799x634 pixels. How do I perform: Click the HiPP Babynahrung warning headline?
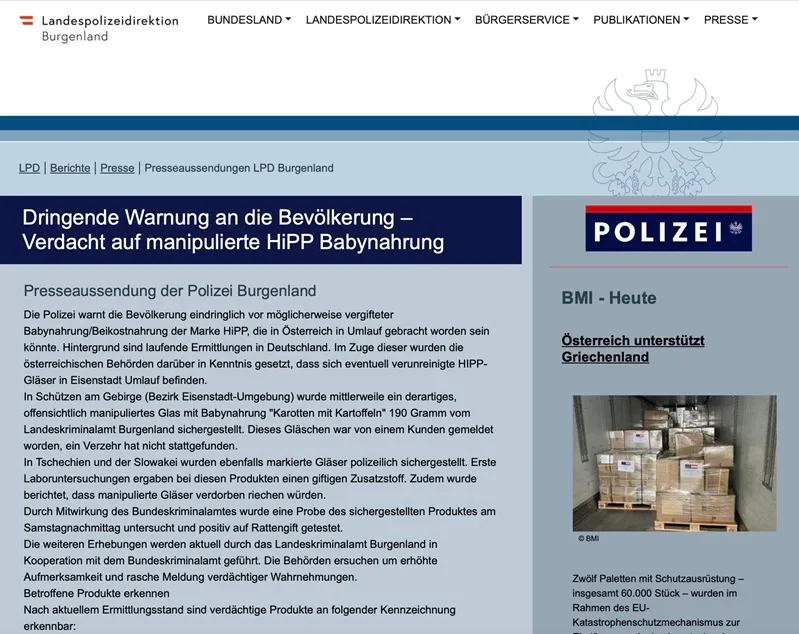(x=233, y=230)
